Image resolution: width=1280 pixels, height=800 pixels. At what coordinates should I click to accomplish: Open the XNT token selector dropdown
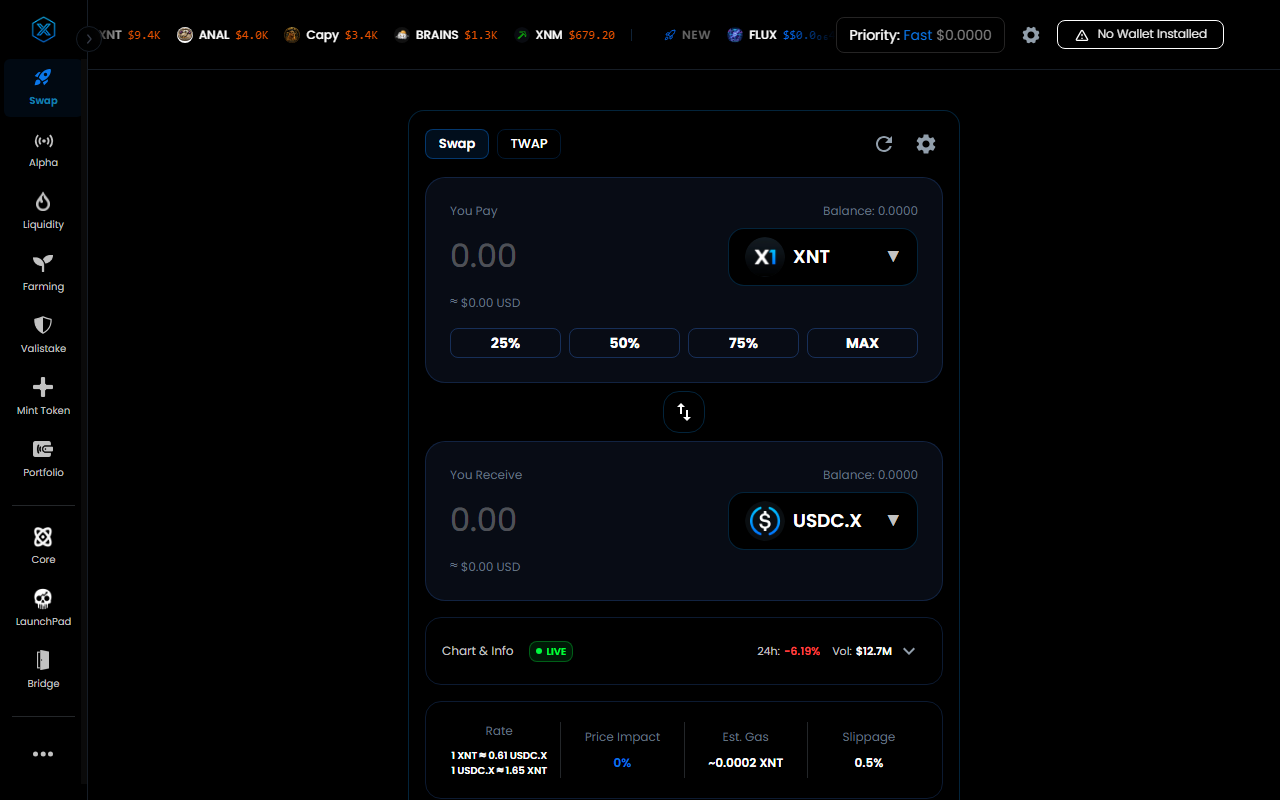click(823, 257)
